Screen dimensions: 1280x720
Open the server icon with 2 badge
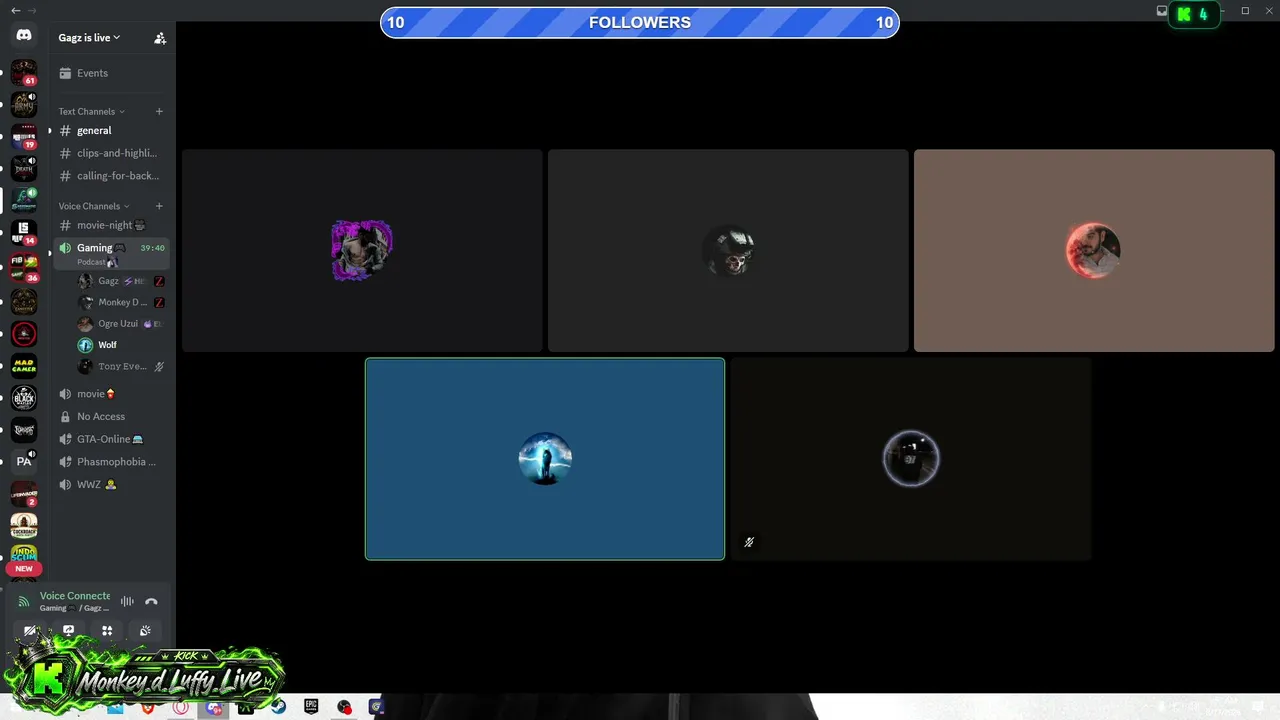point(24,494)
